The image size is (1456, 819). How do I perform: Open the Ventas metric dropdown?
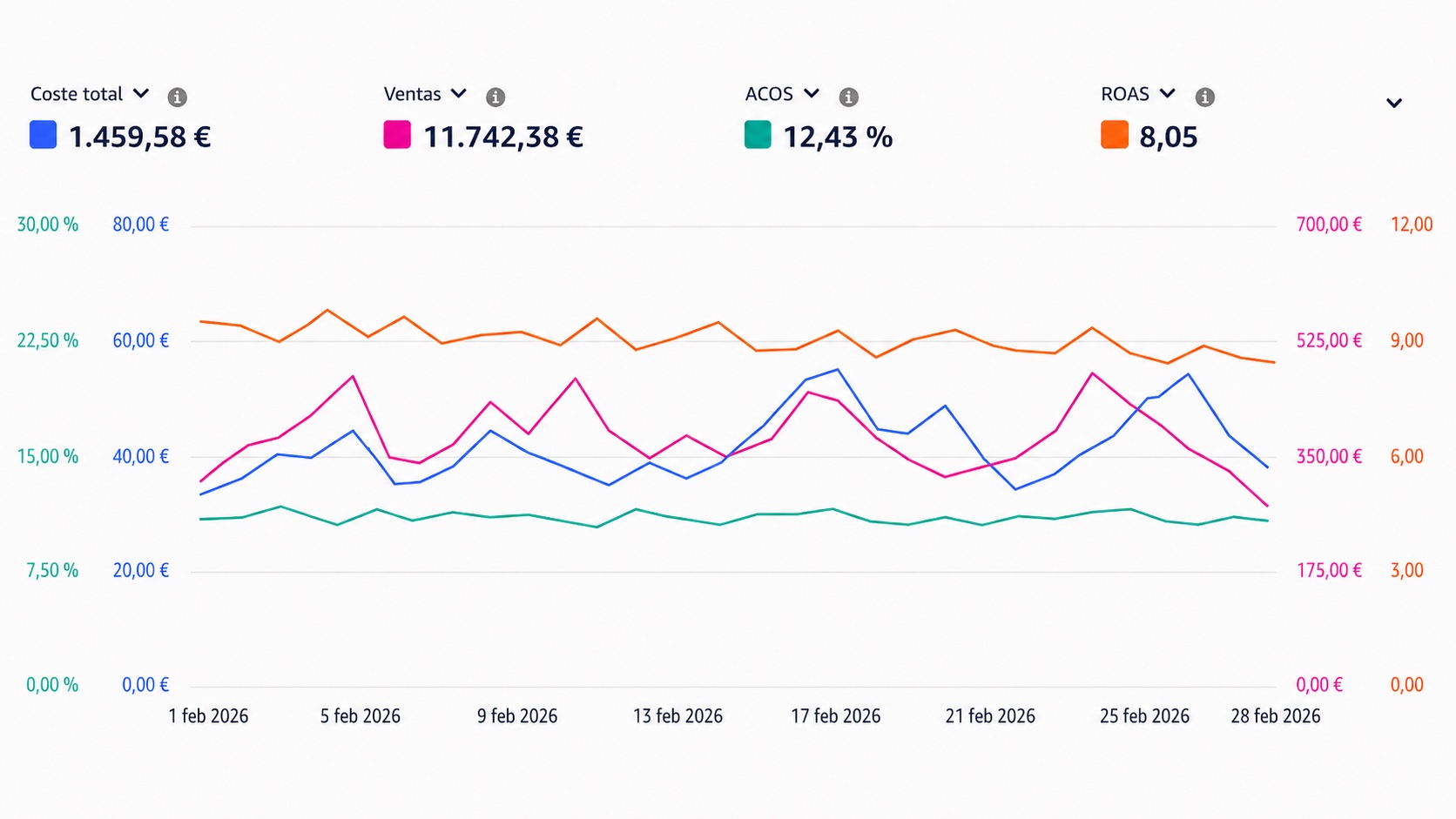tap(425, 94)
